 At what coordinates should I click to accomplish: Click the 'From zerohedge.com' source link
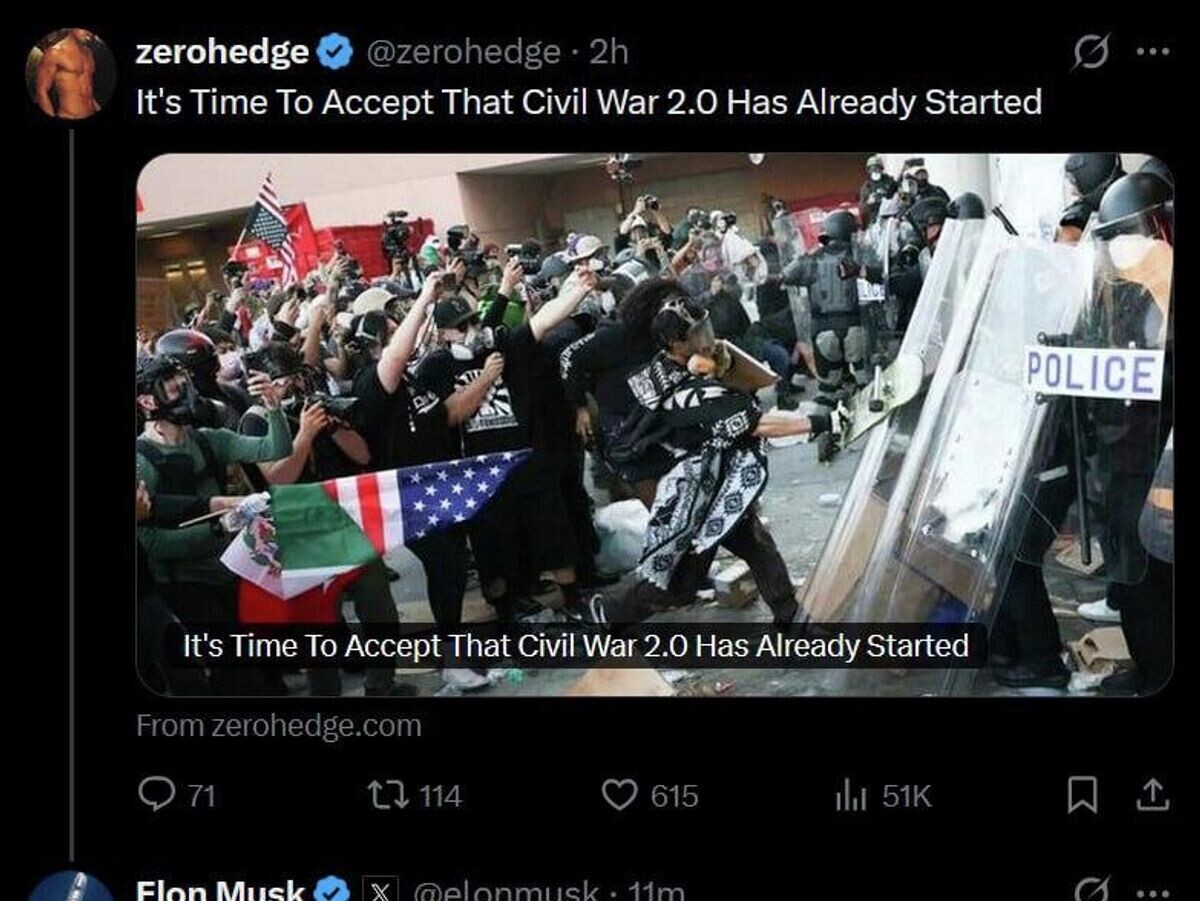(x=279, y=726)
